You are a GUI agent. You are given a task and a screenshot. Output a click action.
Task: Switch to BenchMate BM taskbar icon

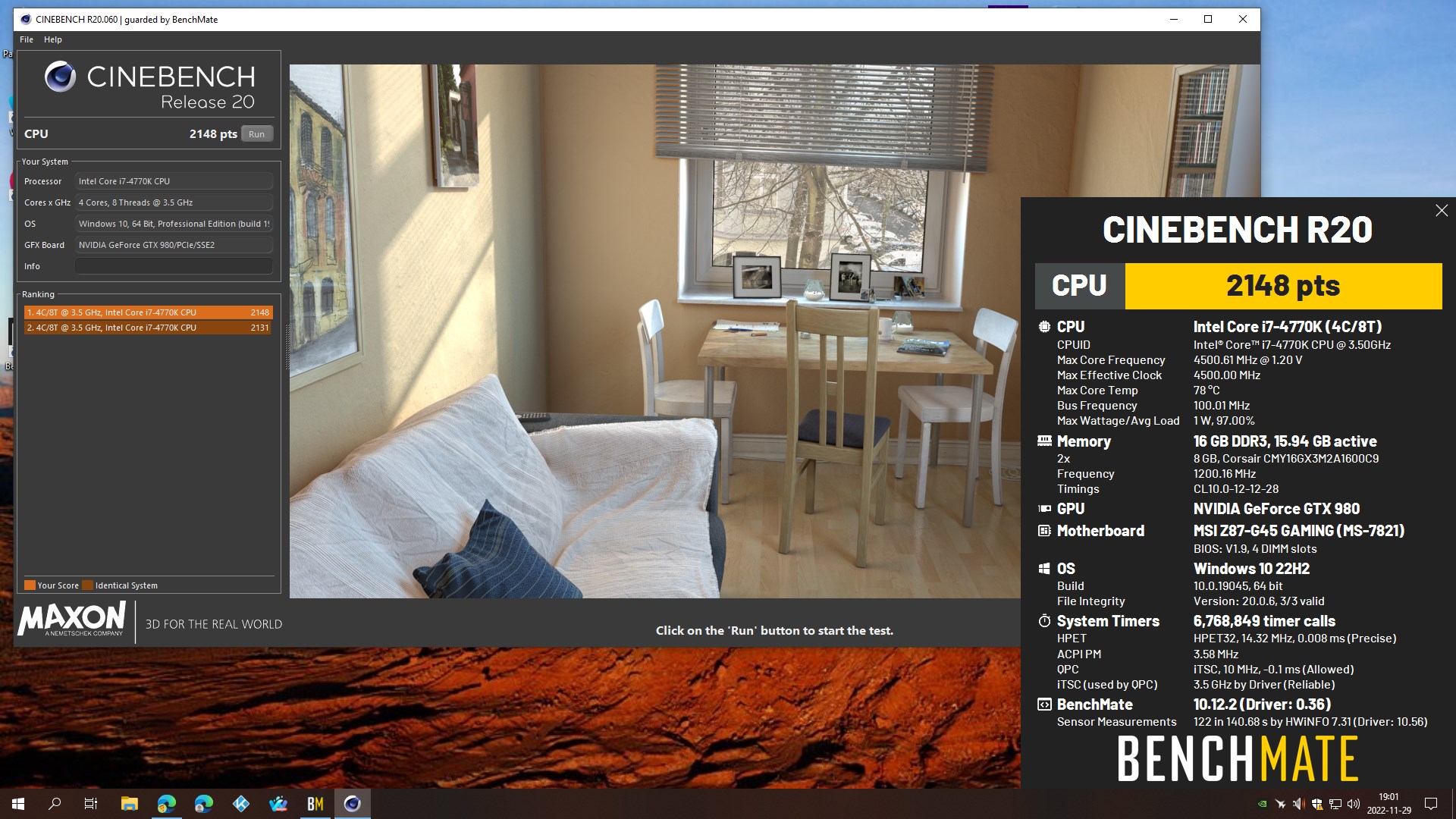(x=315, y=804)
